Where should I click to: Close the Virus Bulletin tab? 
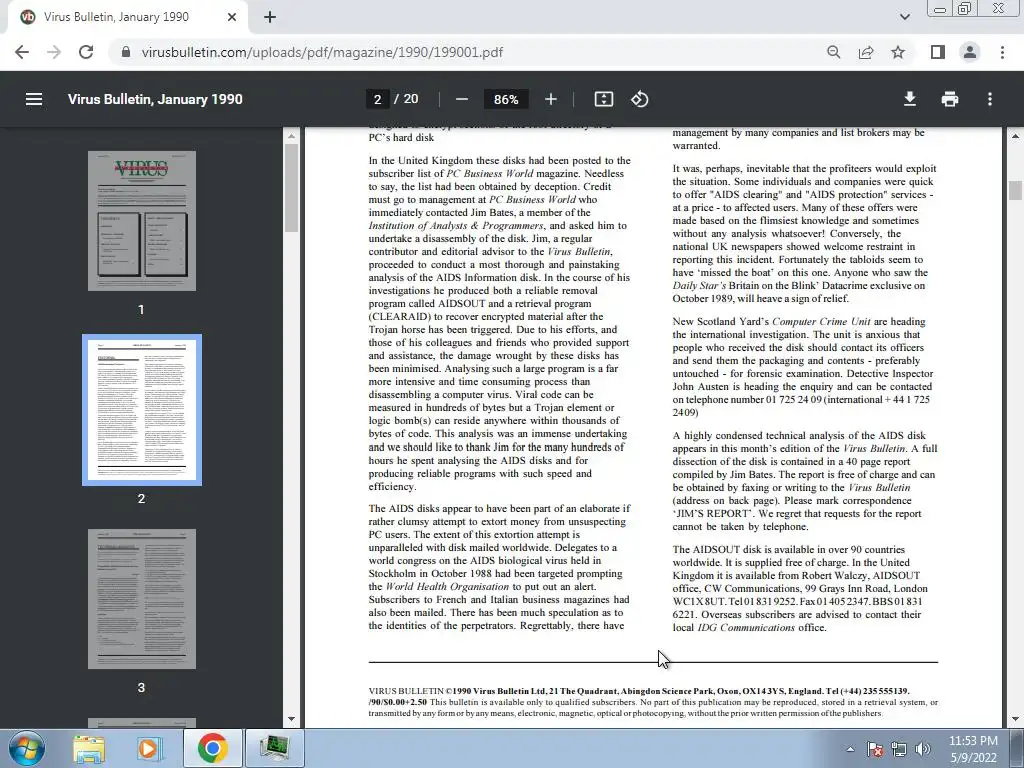pos(232,17)
